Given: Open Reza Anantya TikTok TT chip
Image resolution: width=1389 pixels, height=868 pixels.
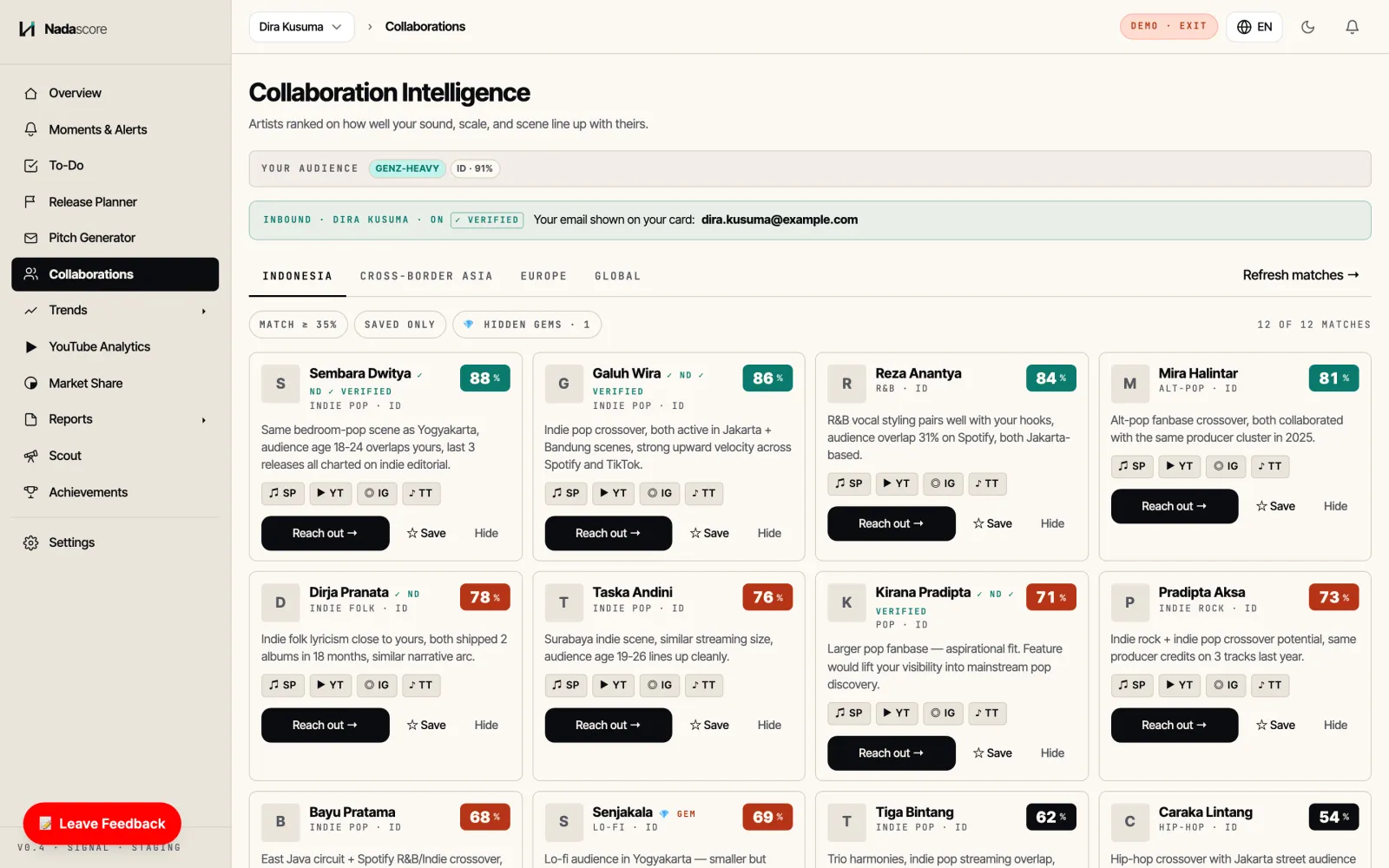Looking at the screenshot, I should click(x=986, y=483).
